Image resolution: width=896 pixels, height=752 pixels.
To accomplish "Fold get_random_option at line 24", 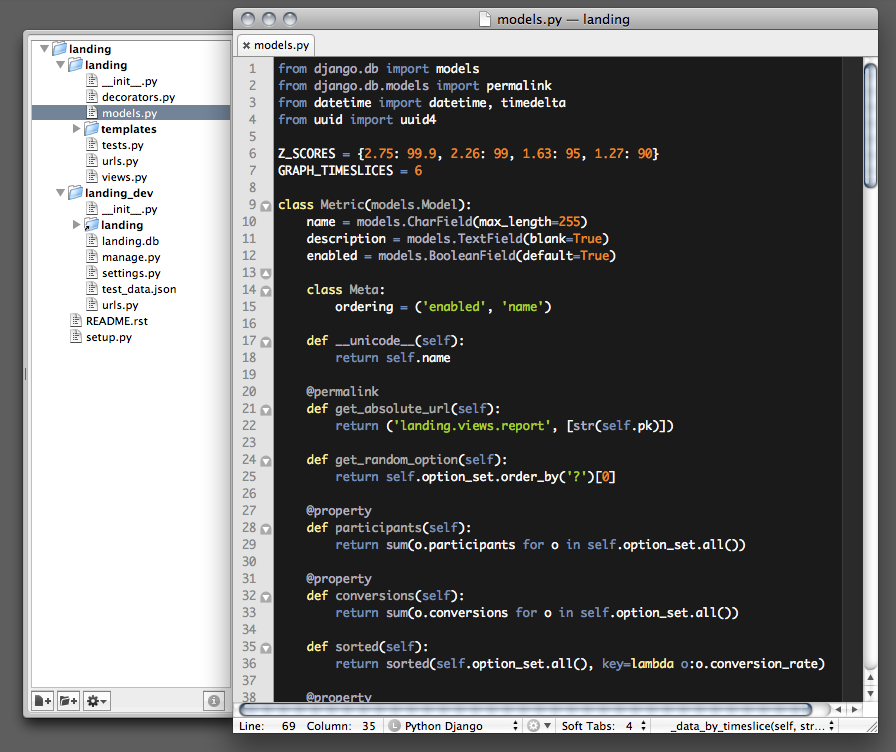I will point(266,461).
